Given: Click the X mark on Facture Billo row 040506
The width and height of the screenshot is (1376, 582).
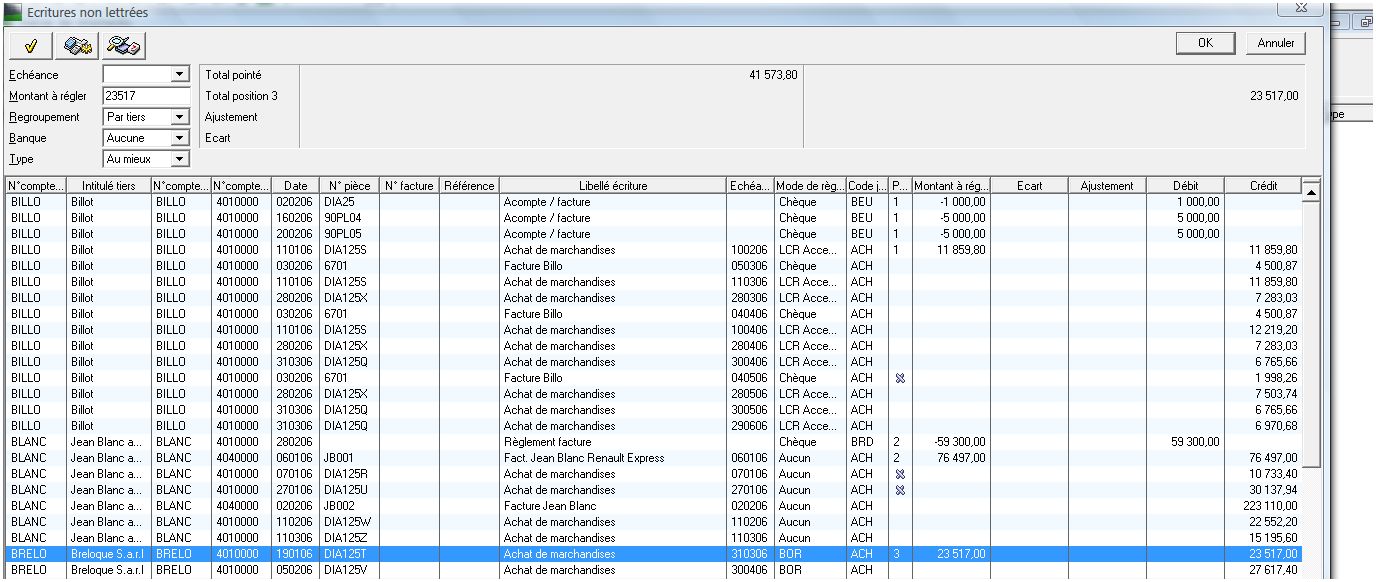Looking at the screenshot, I should pos(900,378).
